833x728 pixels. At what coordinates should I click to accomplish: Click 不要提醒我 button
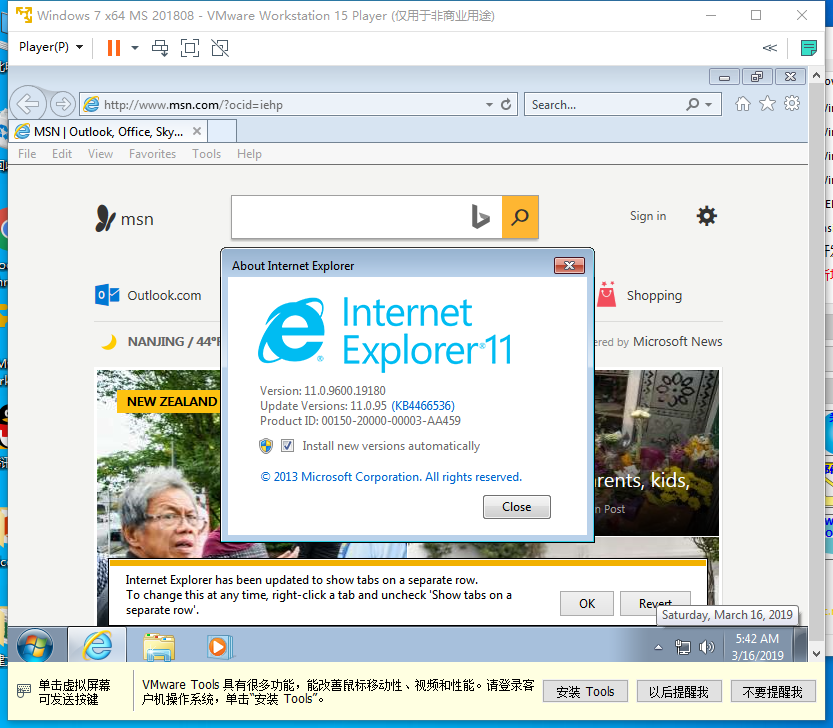tap(772, 691)
